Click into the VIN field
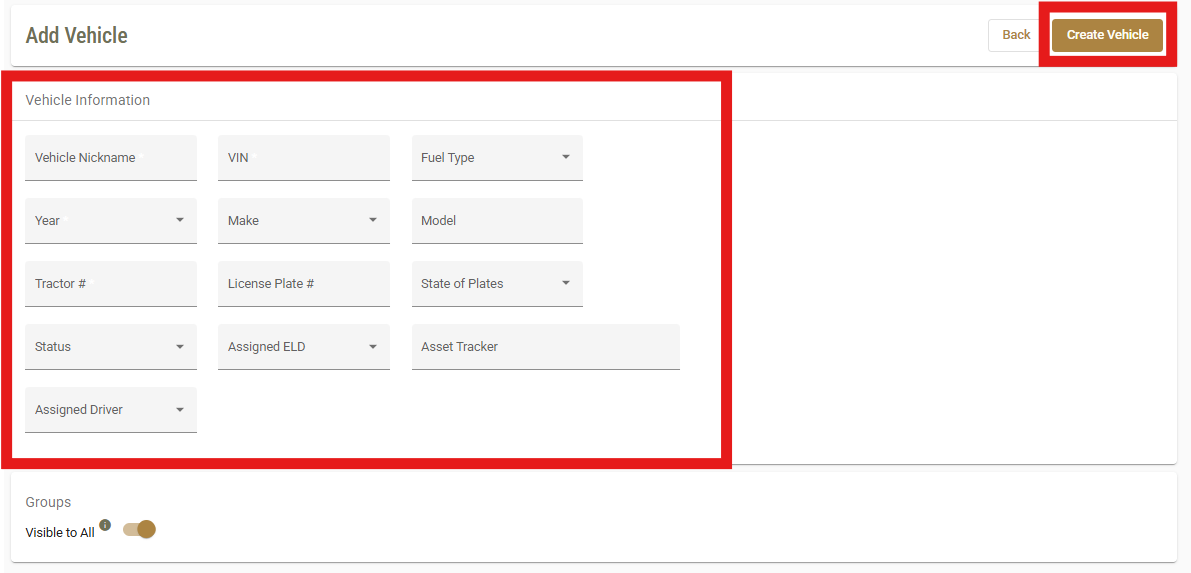This screenshot has width=1191, height=573. coord(304,158)
